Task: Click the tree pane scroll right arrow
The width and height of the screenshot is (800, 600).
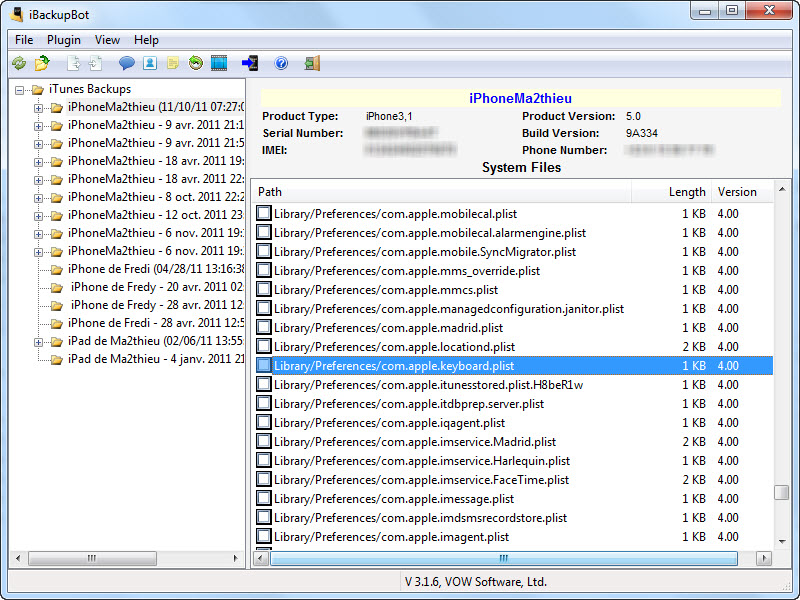Action: [x=235, y=558]
